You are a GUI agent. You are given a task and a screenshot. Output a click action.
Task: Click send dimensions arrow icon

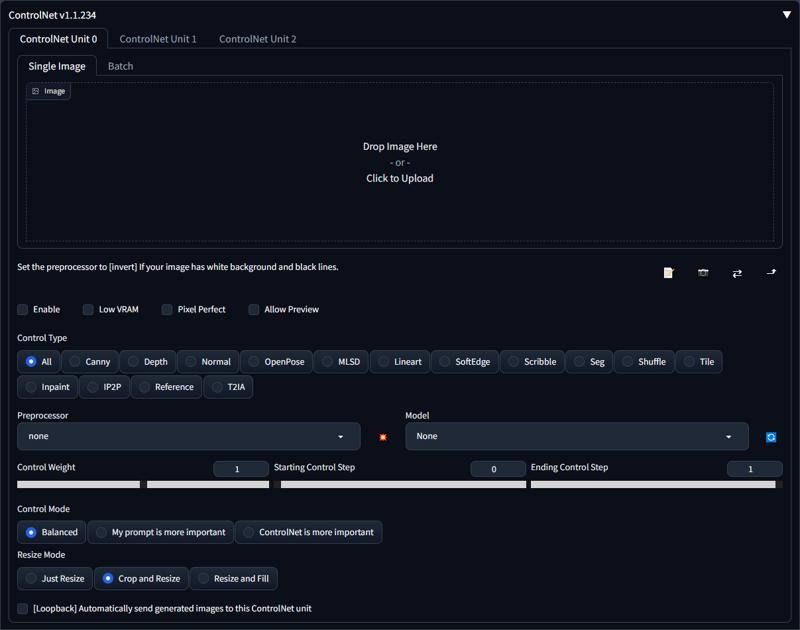[x=771, y=273]
